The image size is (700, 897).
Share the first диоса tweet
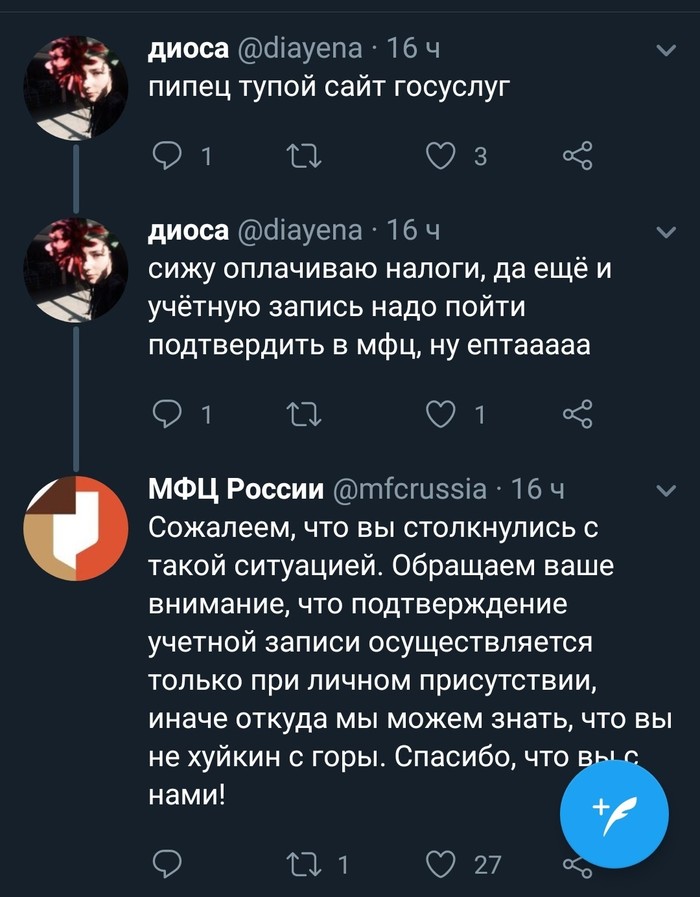pyautogui.click(x=577, y=155)
